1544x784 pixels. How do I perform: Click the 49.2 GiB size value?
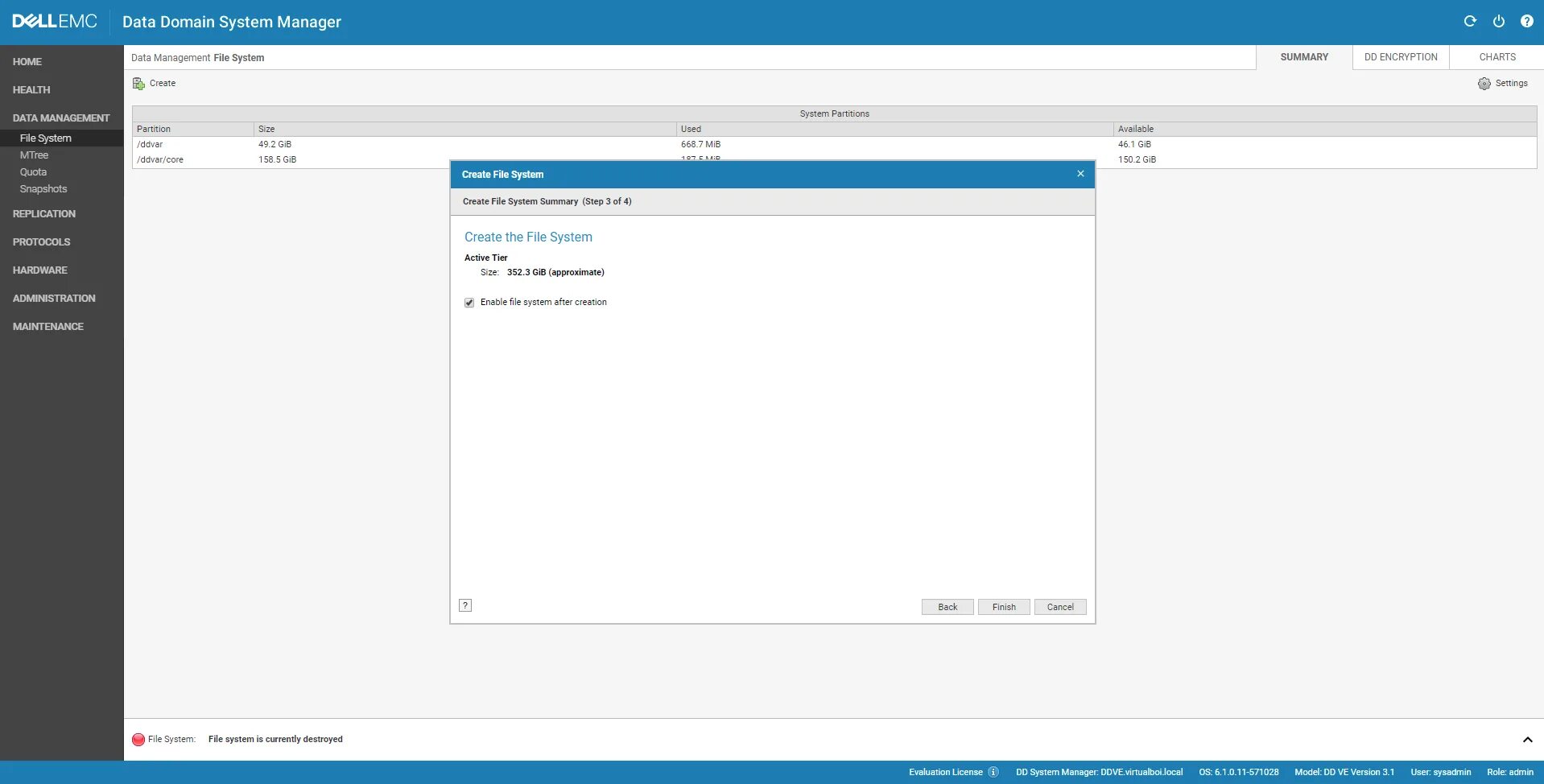275,144
